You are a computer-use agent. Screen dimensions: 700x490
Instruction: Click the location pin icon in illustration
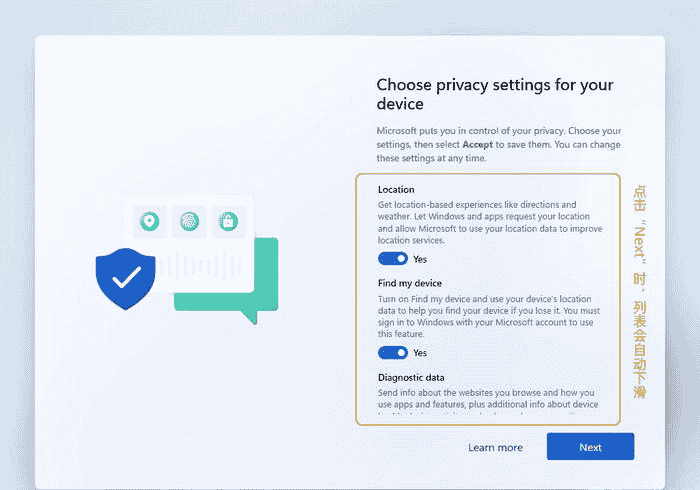[150, 221]
